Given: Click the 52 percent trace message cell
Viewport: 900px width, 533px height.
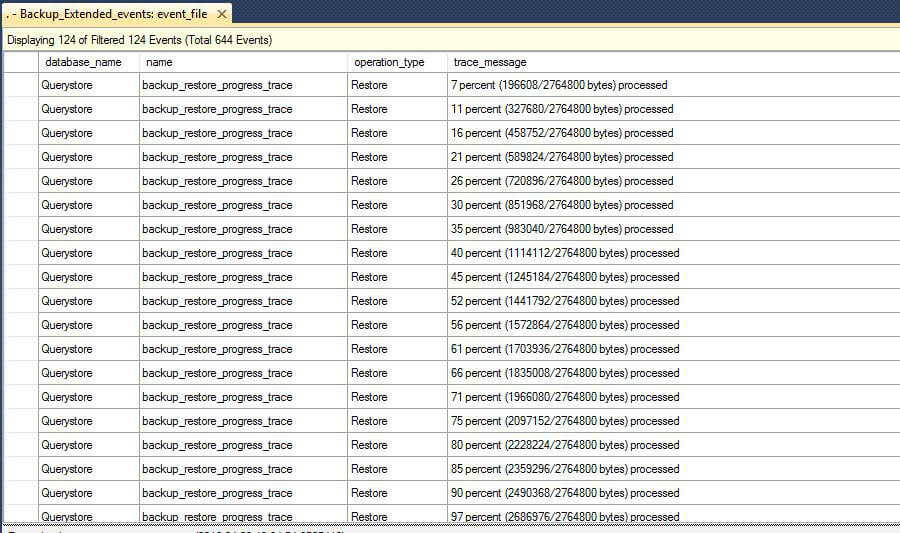Looking at the screenshot, I should [x=564, y=301].
